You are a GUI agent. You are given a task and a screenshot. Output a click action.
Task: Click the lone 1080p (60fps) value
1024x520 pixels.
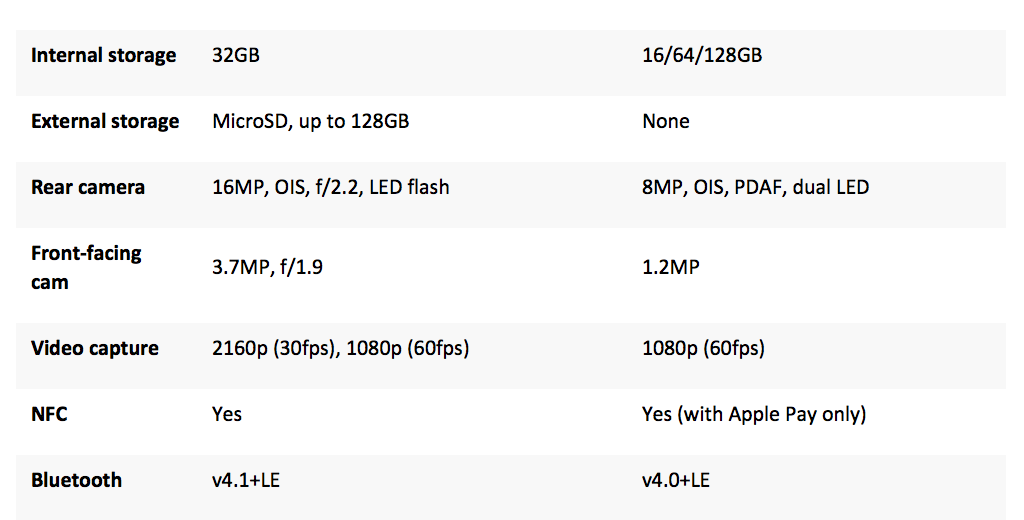704,349
